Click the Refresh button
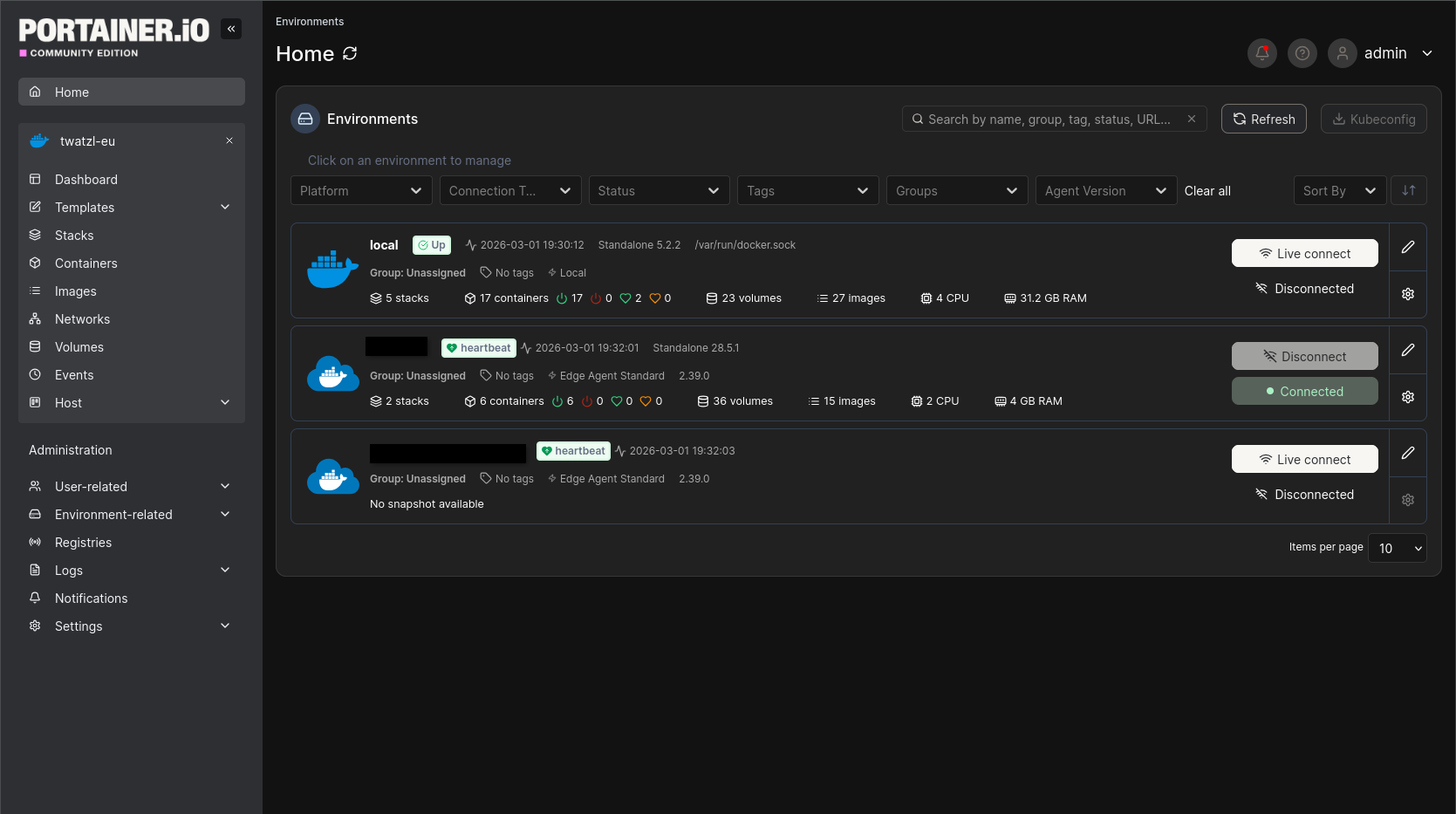 pos(1263,119)
